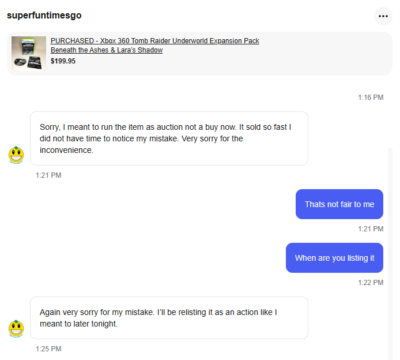Click the superfuntimesgo username header
The image size is (400, 360).
click(44, 15)
